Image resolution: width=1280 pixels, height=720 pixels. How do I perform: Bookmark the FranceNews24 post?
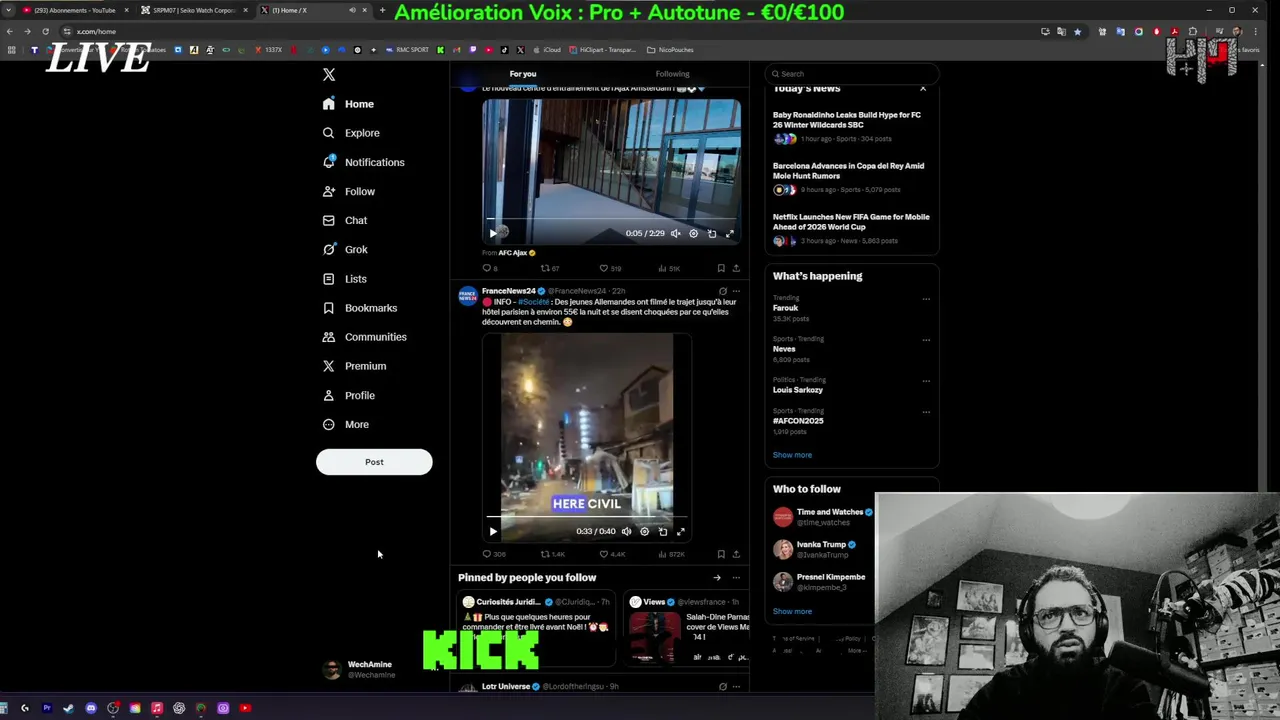[x=721, y=554]
